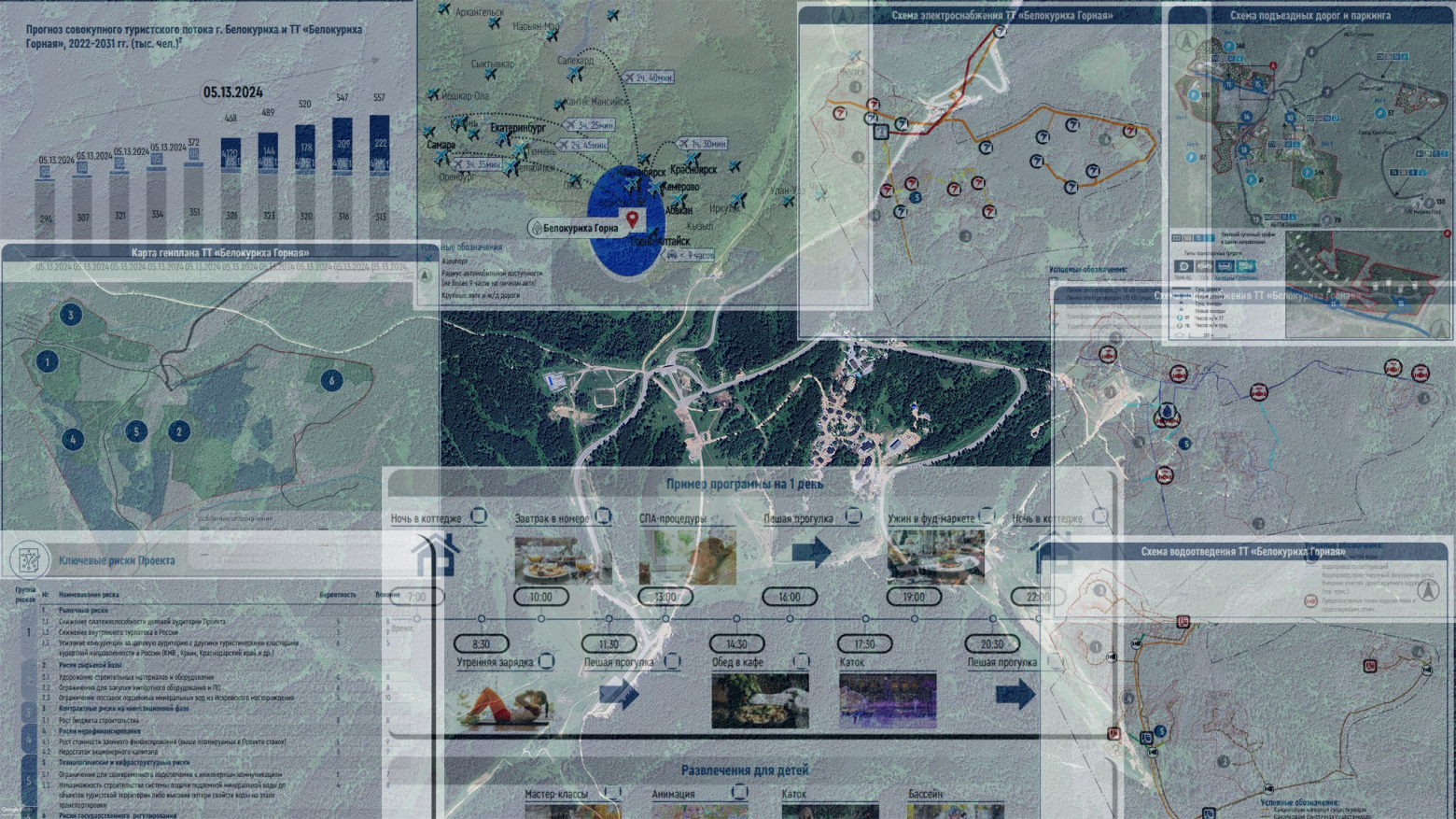Click the house icon above the 7:00 time
The image size is (1456, 819).
coord(436,556)
